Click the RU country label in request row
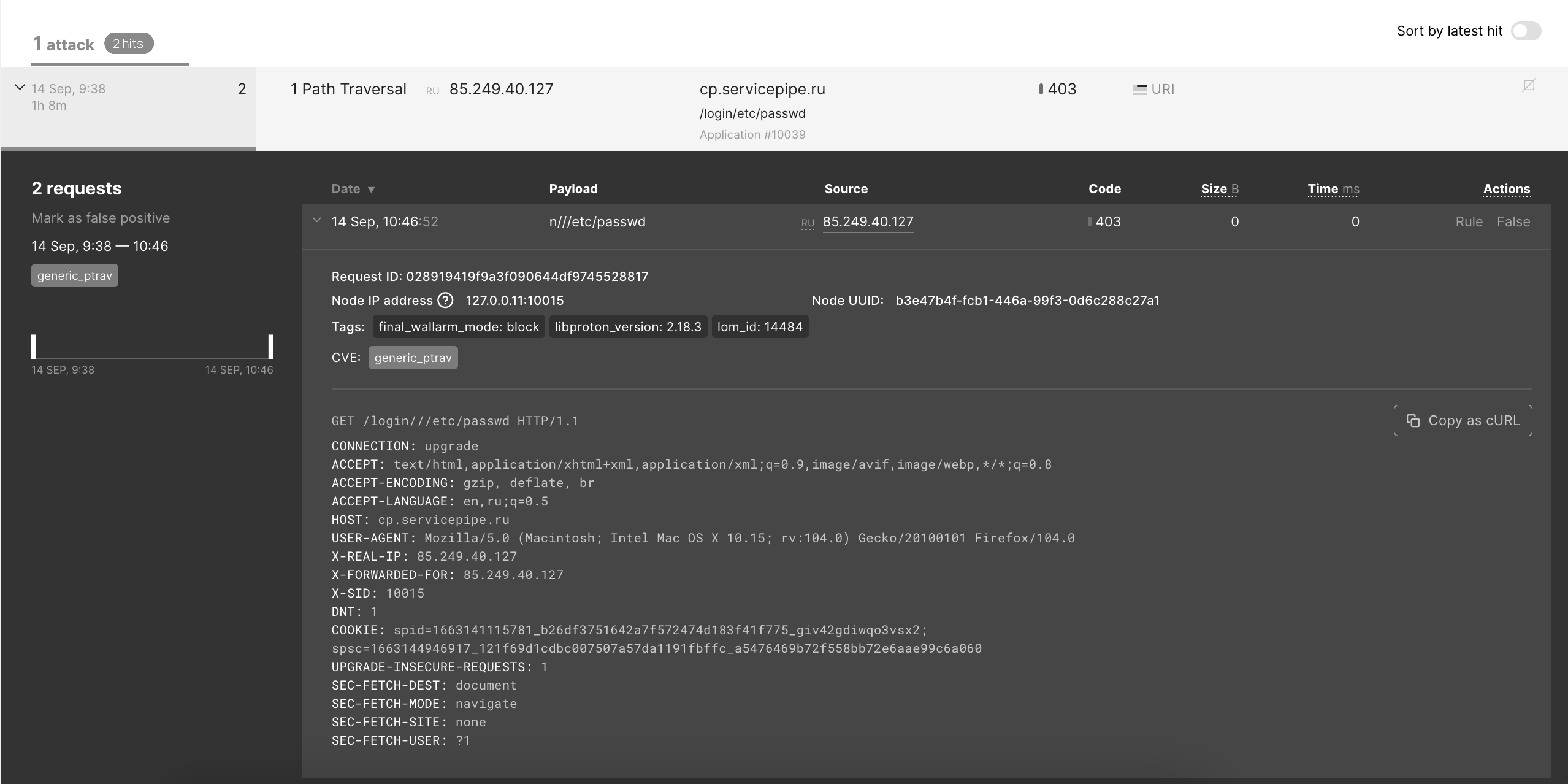The width and height of the screenshot is (1568, 784). 807,224
